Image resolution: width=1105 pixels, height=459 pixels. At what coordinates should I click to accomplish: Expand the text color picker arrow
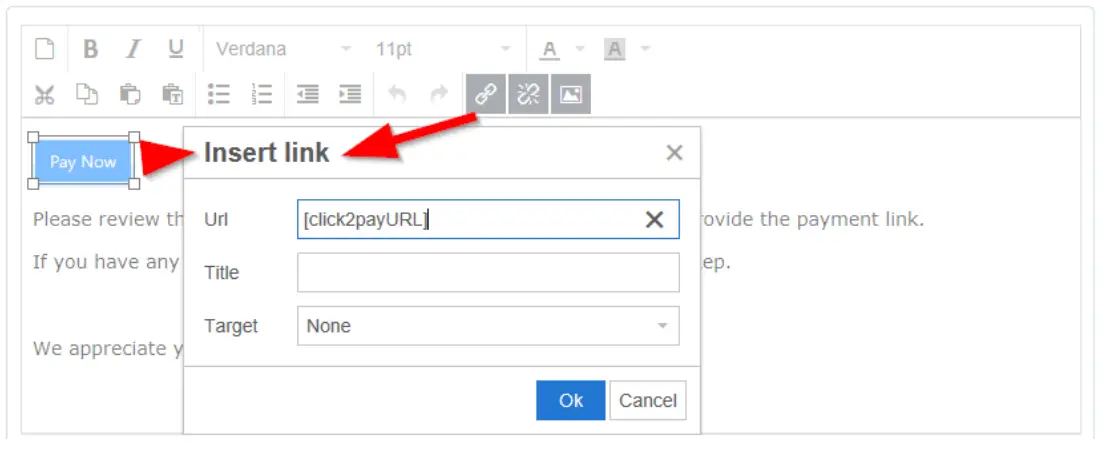580,49
